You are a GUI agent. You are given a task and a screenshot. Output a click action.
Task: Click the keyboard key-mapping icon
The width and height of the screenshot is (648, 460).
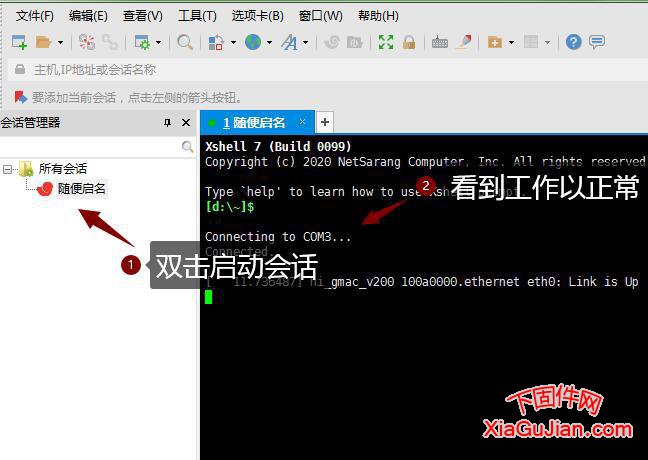(x=440, y=42)
